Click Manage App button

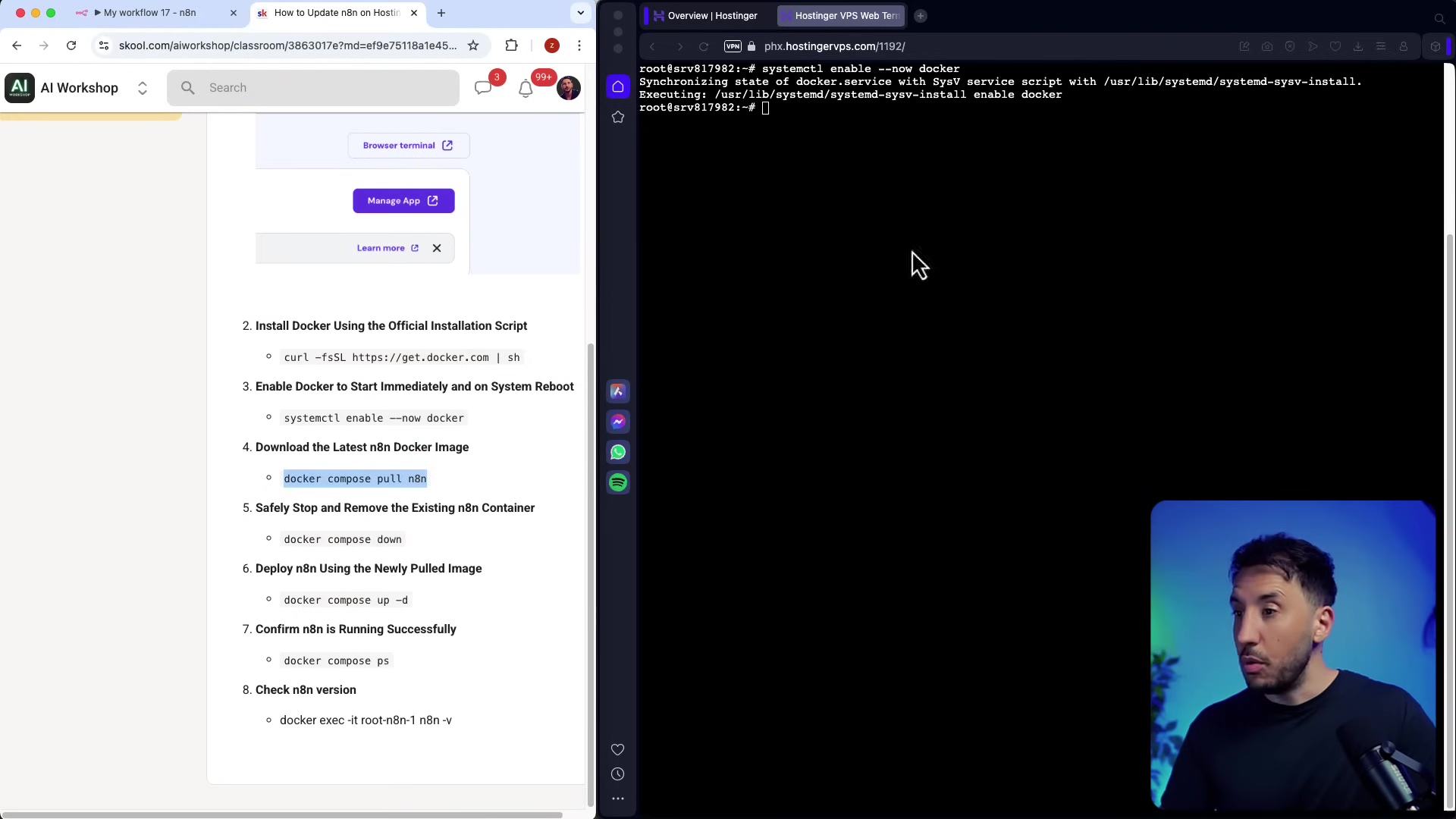(403, 201)
